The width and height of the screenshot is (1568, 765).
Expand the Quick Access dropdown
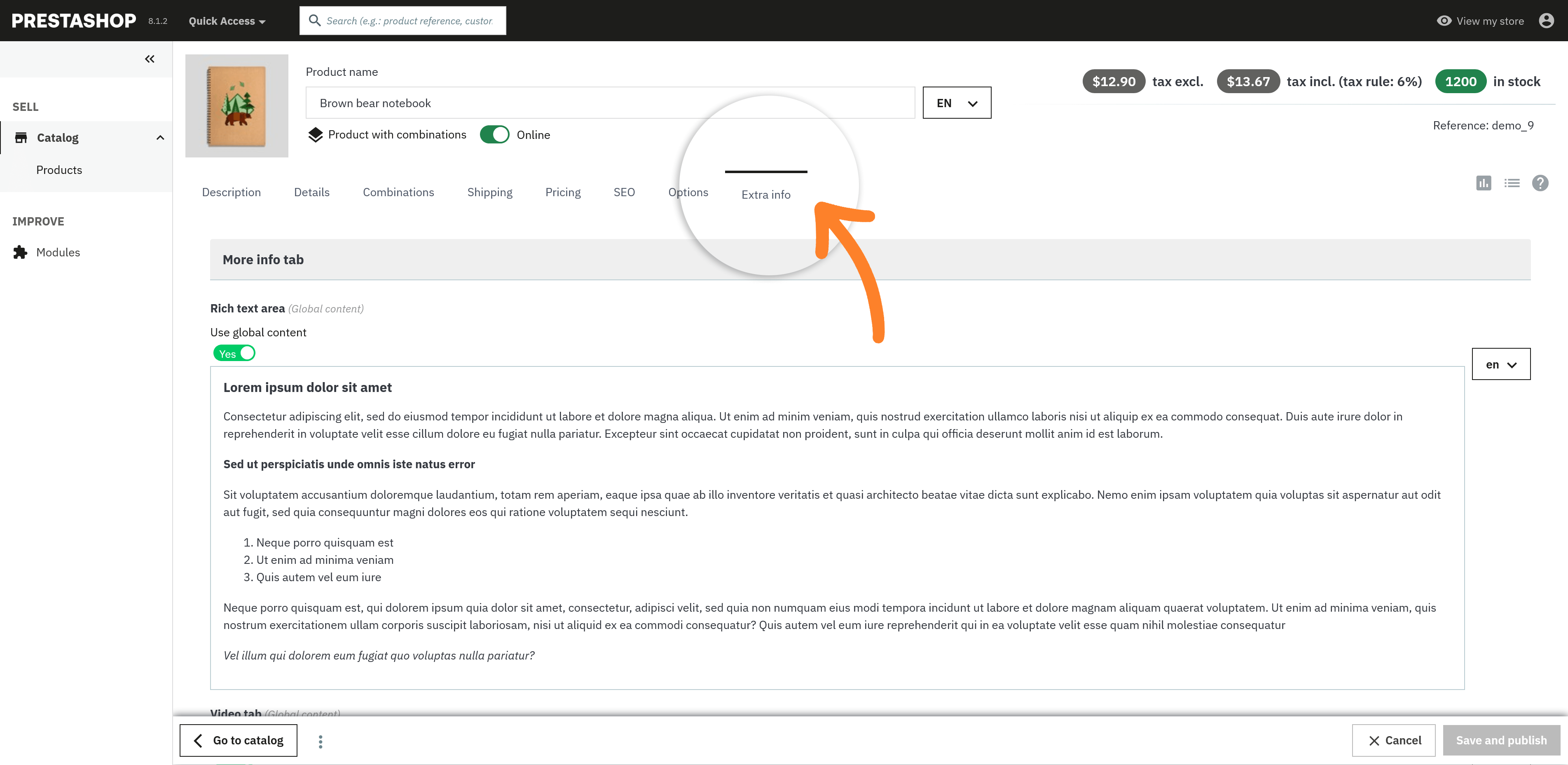227,21
